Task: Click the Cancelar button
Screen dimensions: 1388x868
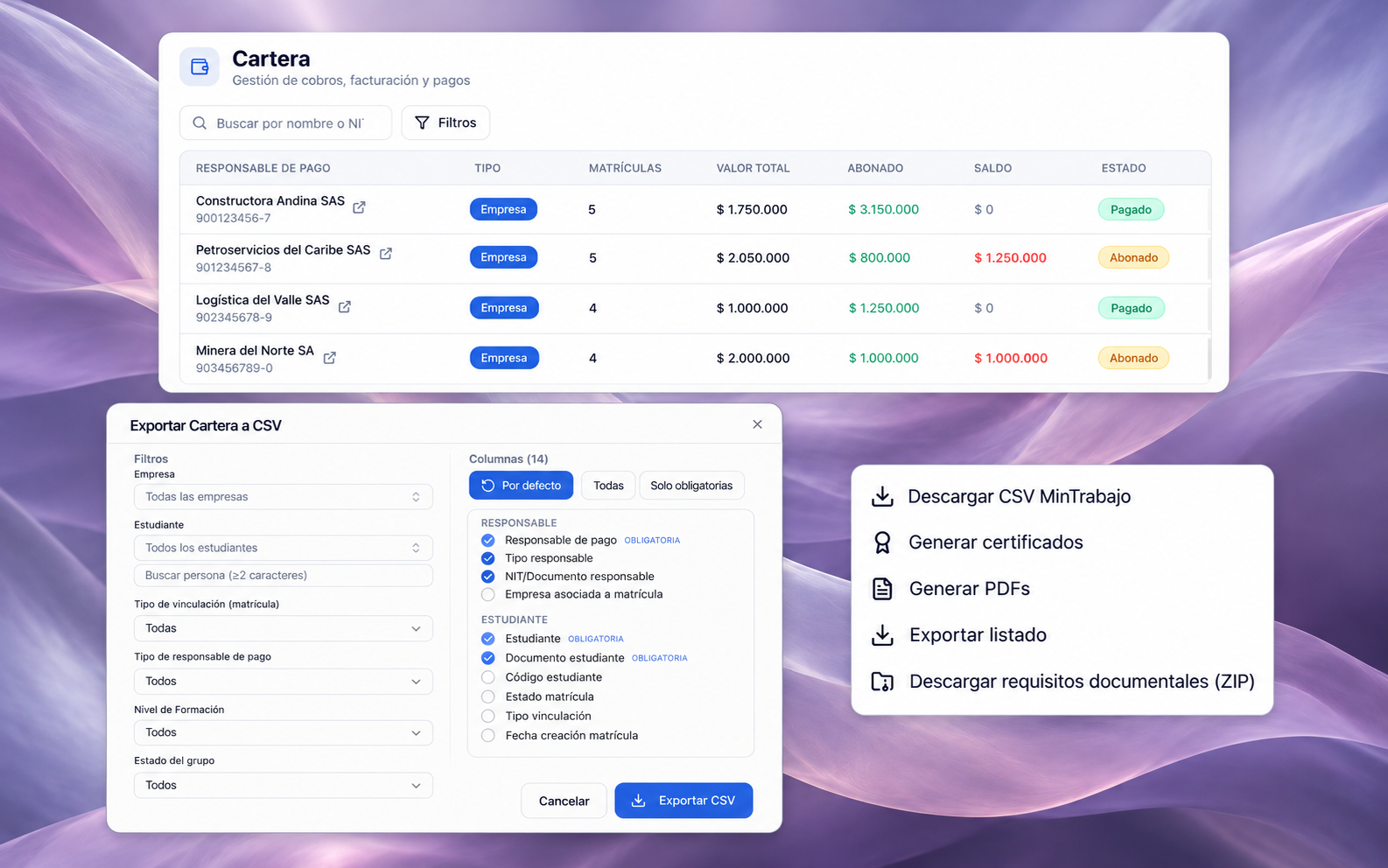Action: point(564,801)
